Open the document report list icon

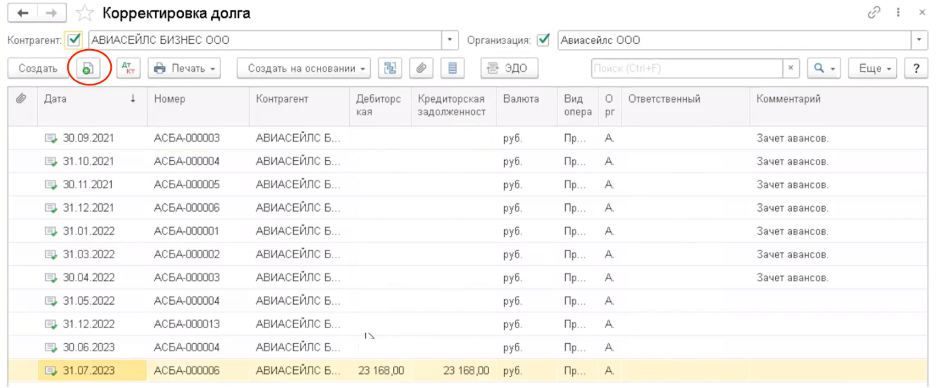point(452,69)
